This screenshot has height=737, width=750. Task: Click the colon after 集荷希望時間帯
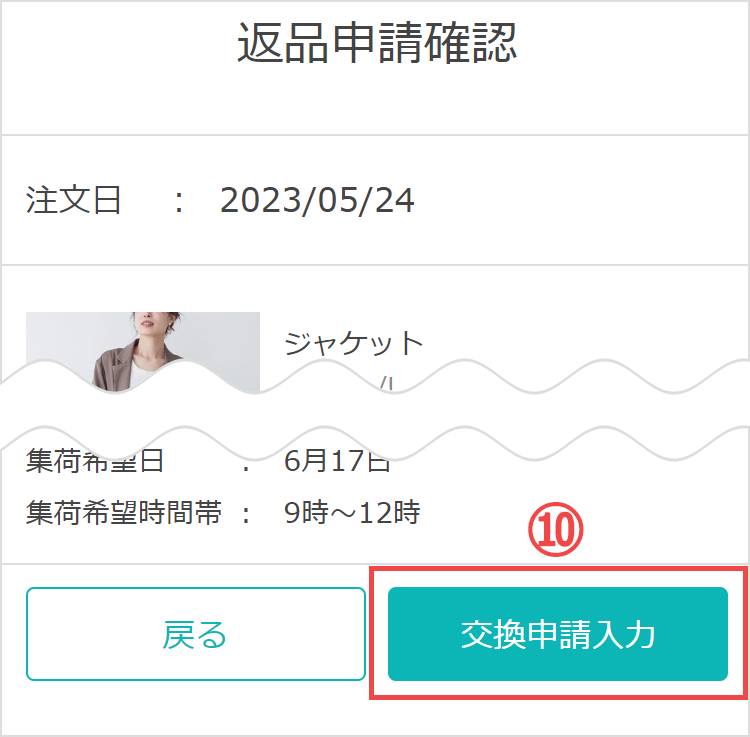tap(246, 515)
